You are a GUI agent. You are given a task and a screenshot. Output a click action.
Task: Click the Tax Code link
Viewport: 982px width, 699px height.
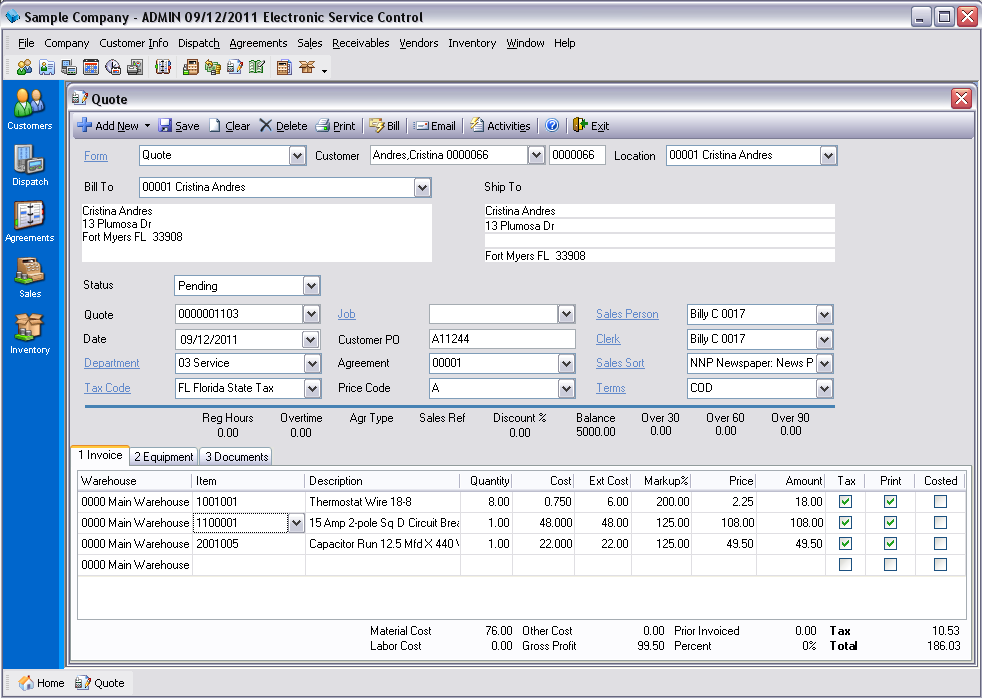(x=107, y=388)
